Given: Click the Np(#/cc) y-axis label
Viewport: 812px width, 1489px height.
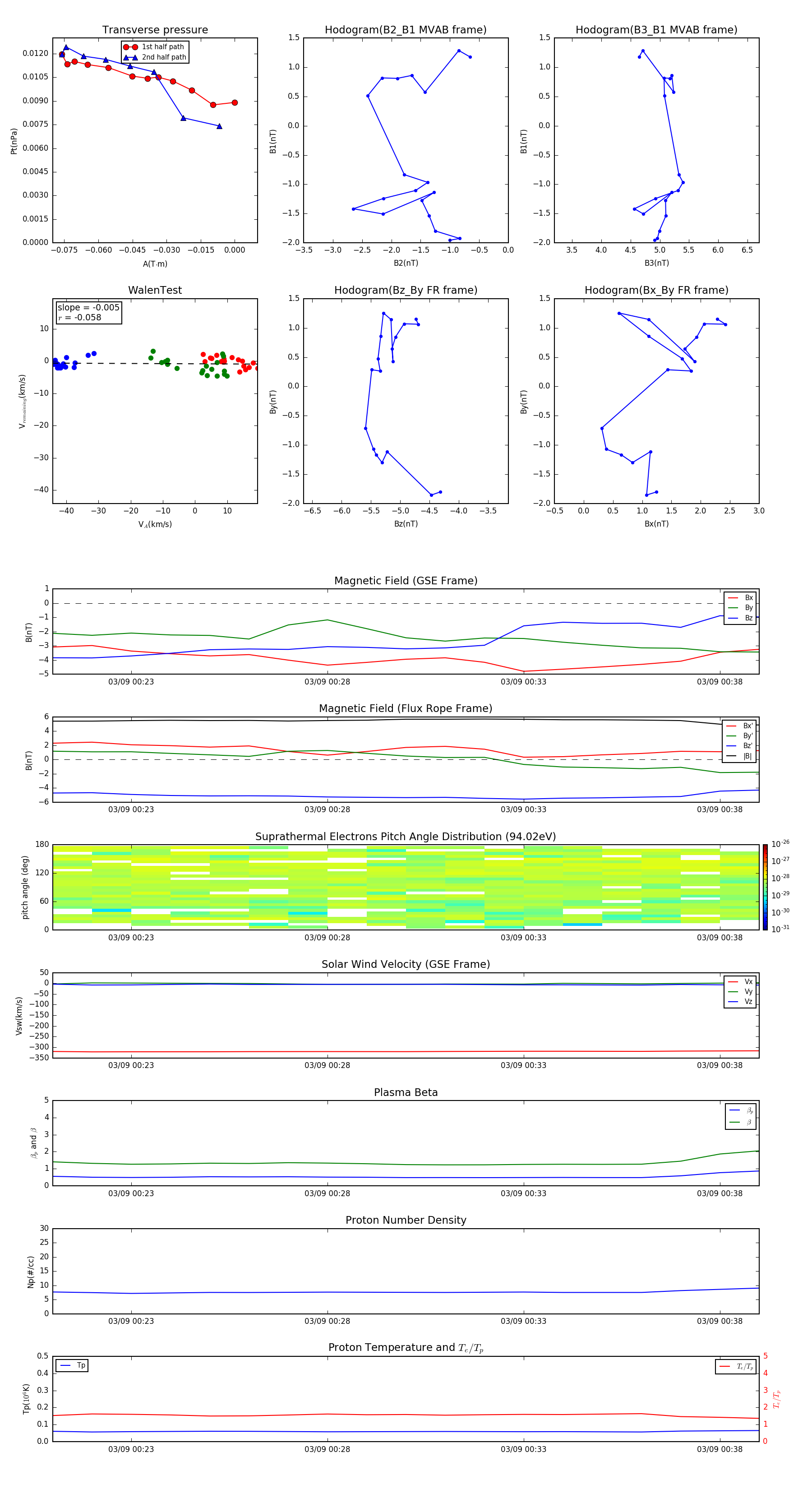Looking at the screenshot, I should pos(31,1272).
